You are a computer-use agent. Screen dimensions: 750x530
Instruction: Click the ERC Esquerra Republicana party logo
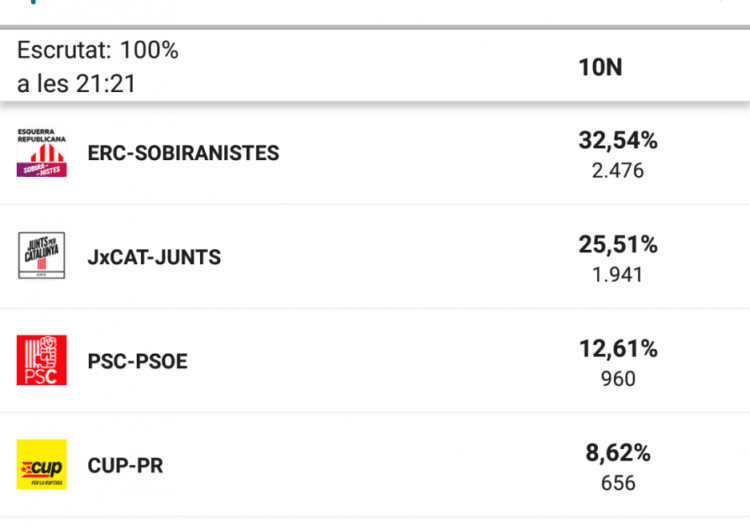coord(42,153)
